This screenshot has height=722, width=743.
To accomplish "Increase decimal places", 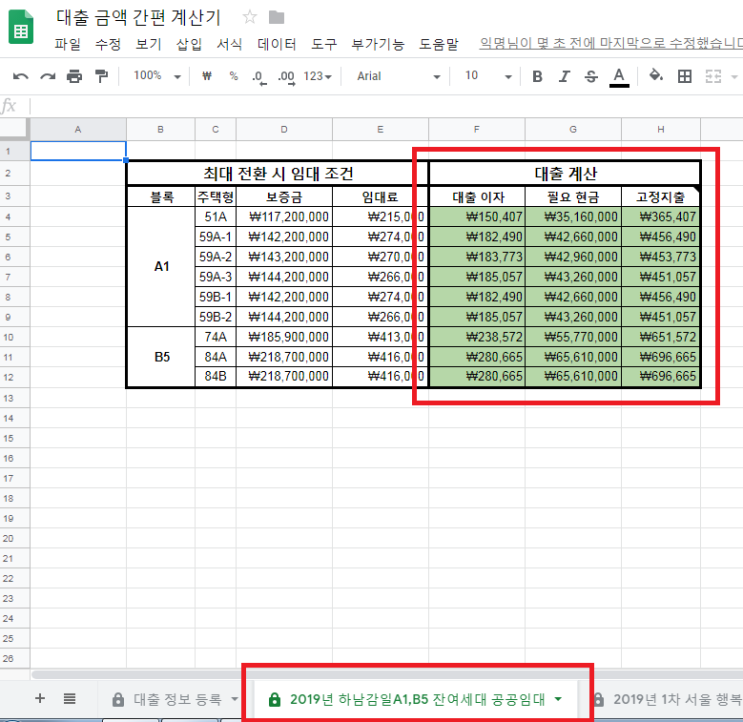I will [x=287, y=77].
